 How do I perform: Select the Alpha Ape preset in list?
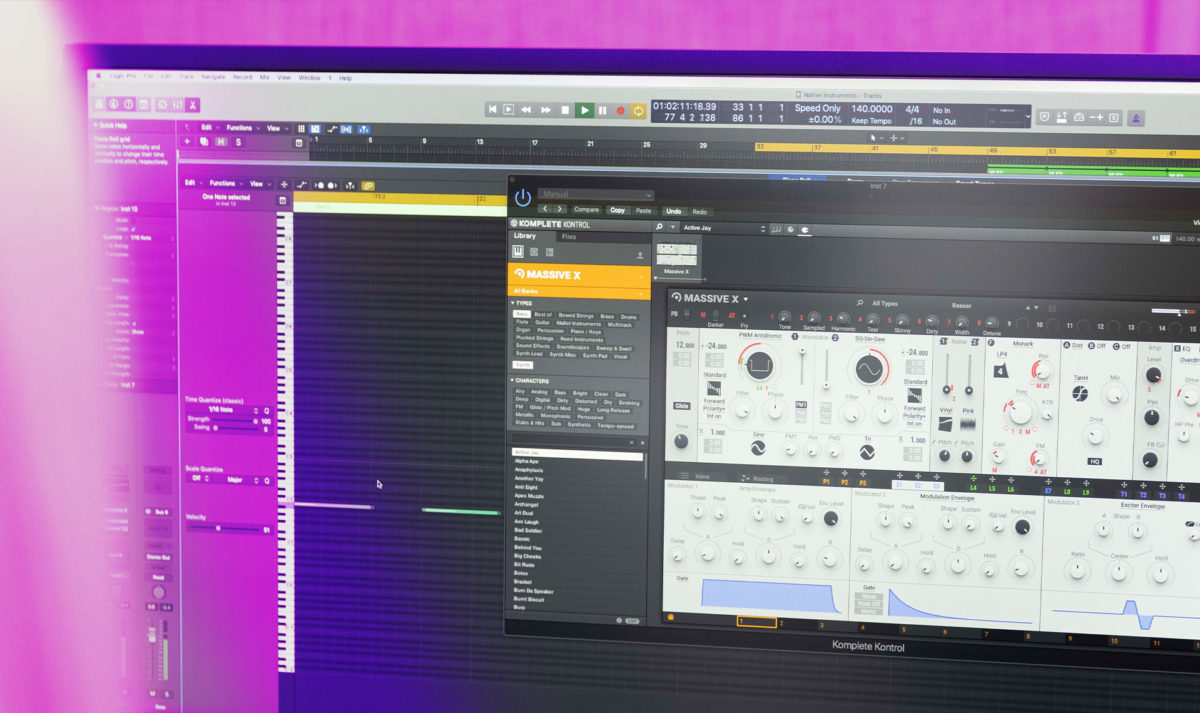coord(527,461)
